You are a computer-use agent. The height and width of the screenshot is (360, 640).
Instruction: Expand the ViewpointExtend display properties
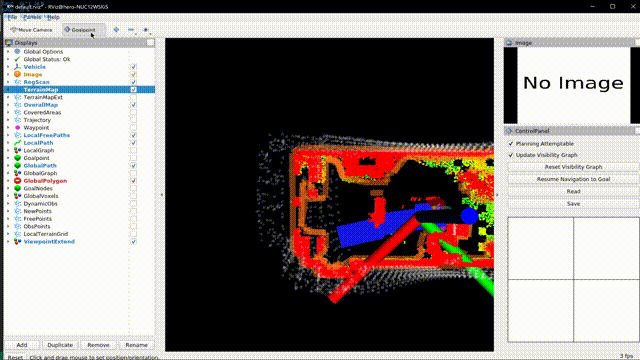click(x=8, y=242)
